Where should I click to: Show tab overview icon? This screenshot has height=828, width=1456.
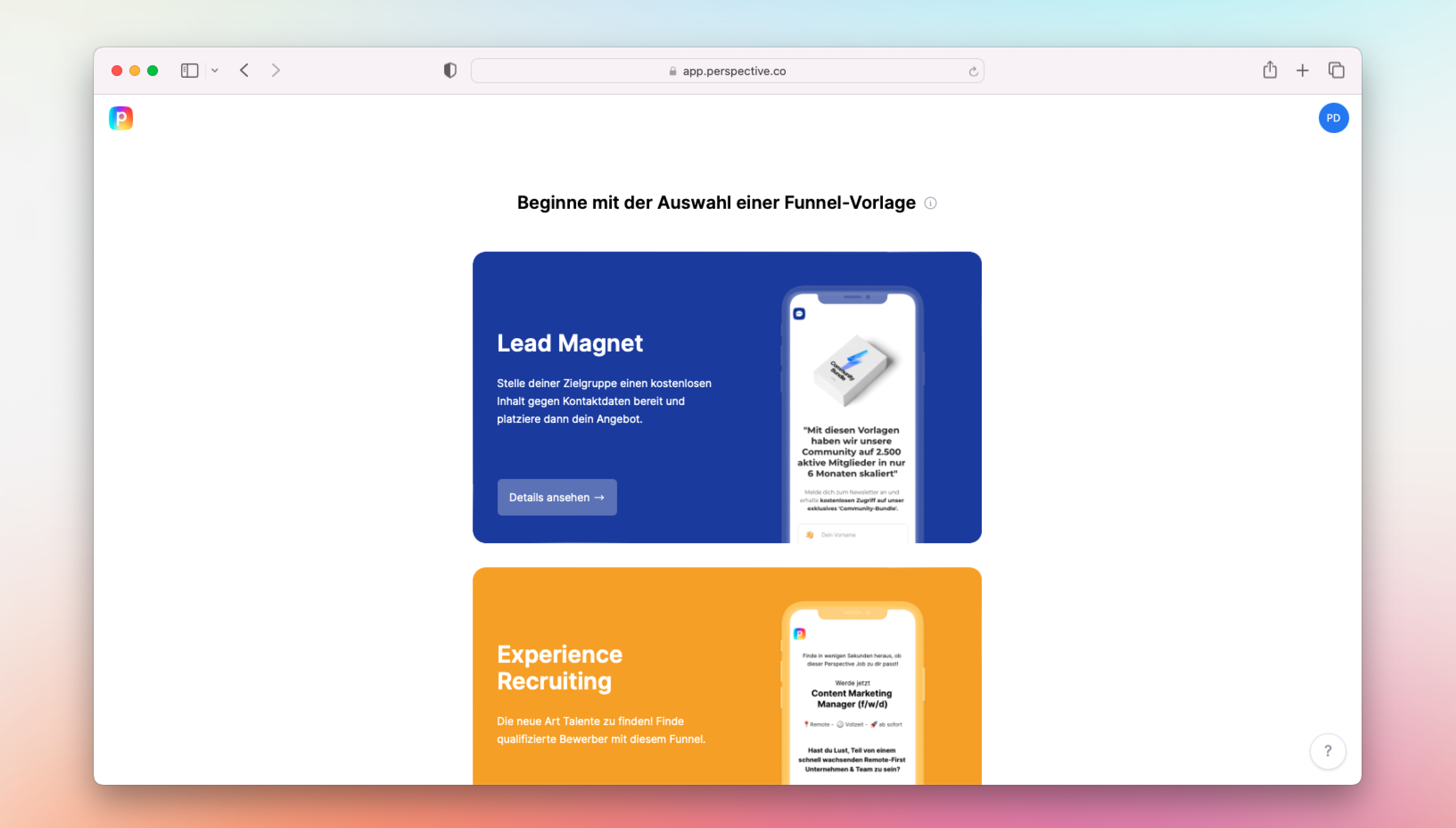click(1335, 71)
